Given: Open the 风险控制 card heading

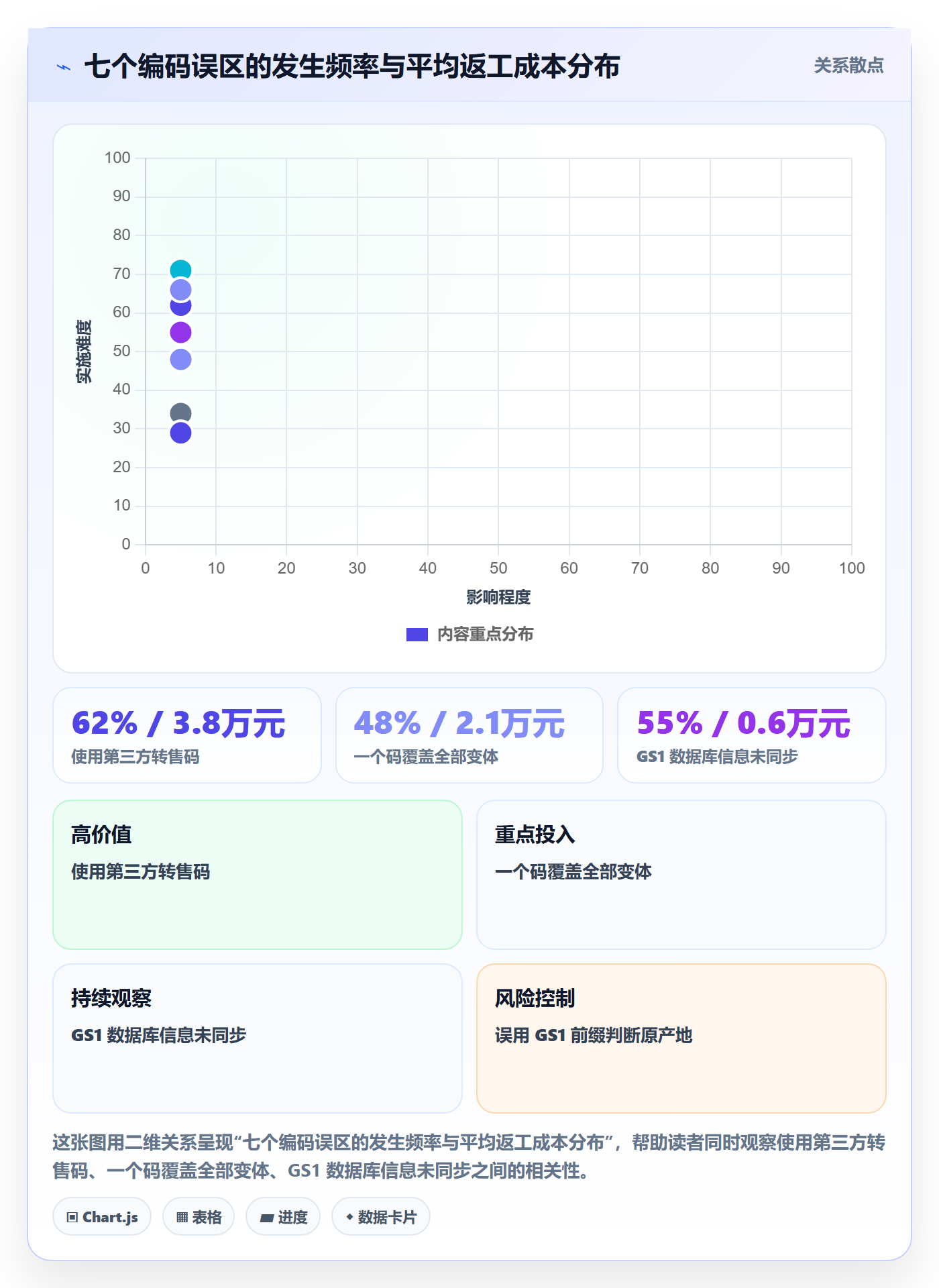Looking at the screenshot, I should coord(535,999).
